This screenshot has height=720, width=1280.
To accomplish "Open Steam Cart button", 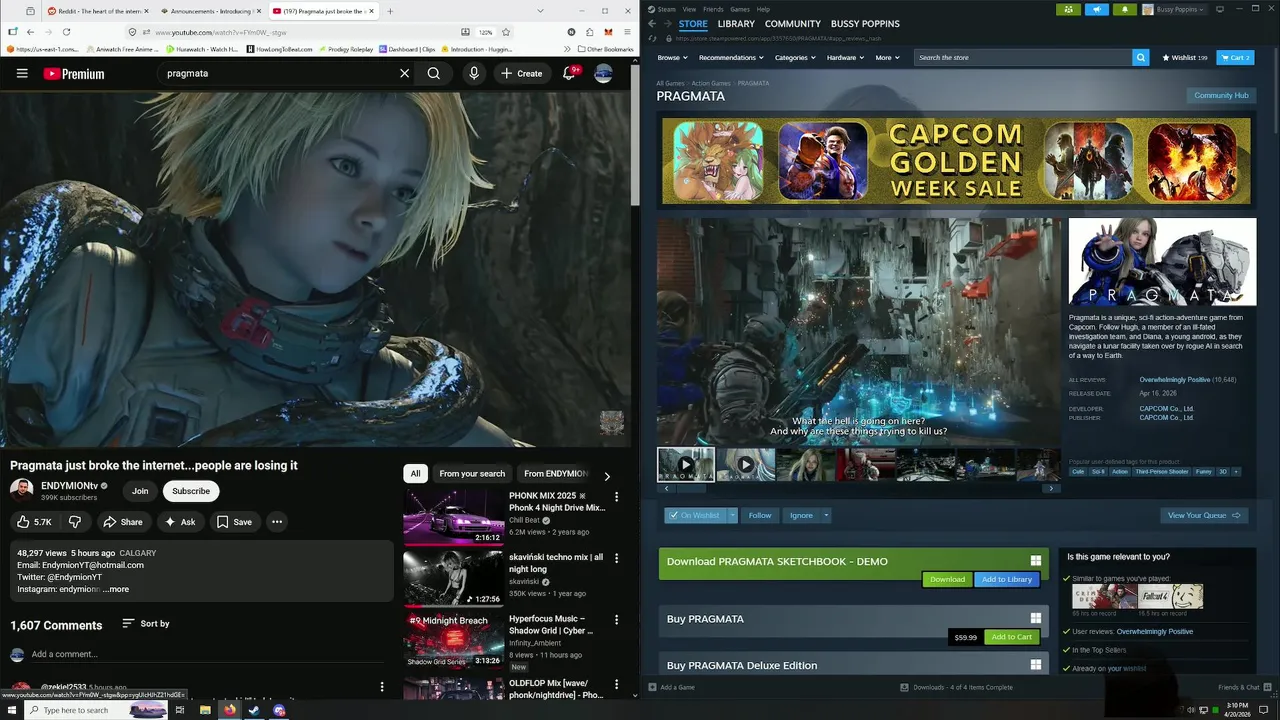I will pyautogui.click(x=1235, y=58).
